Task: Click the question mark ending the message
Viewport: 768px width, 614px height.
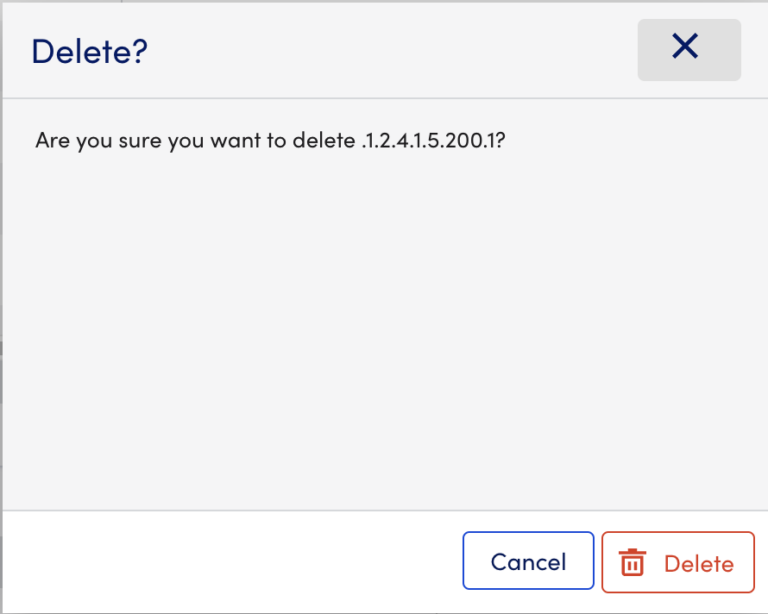Action: click(x=499, y=141)
